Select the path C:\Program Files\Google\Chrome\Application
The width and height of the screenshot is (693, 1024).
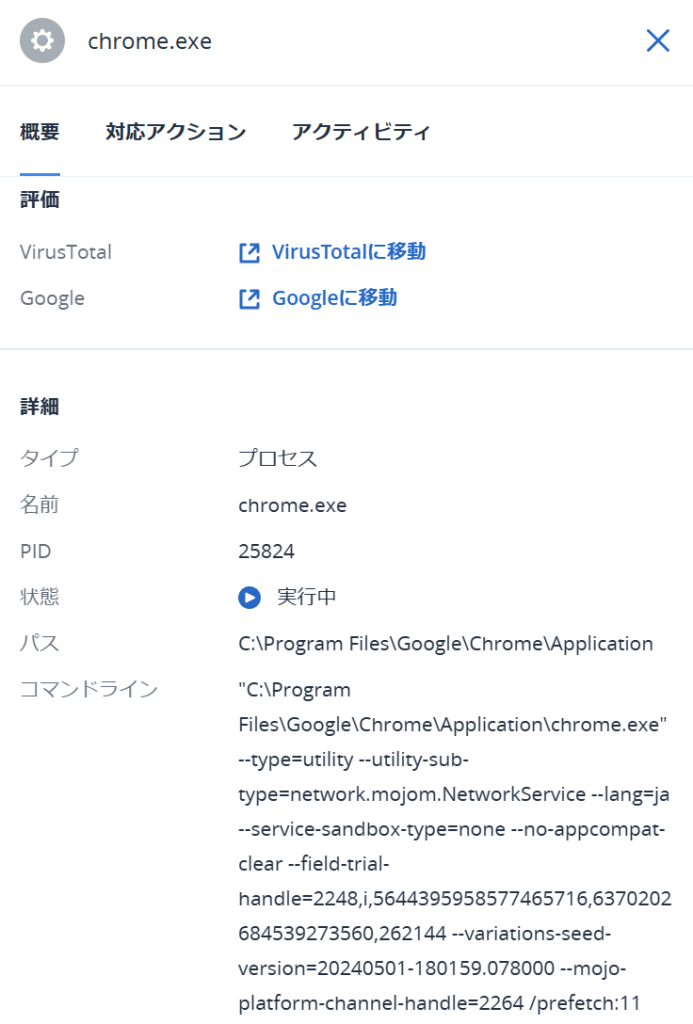pyautogui.click(x=445, y=644)
